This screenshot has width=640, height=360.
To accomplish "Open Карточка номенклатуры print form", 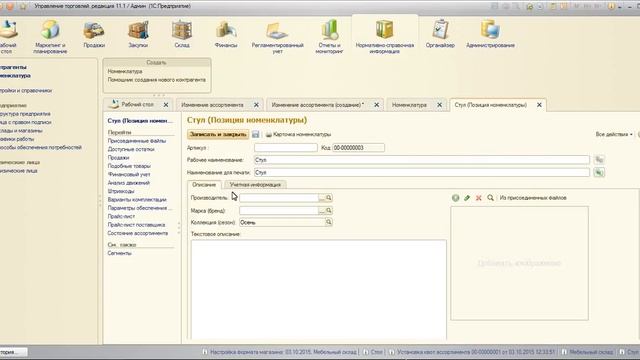I will (298, 134).
